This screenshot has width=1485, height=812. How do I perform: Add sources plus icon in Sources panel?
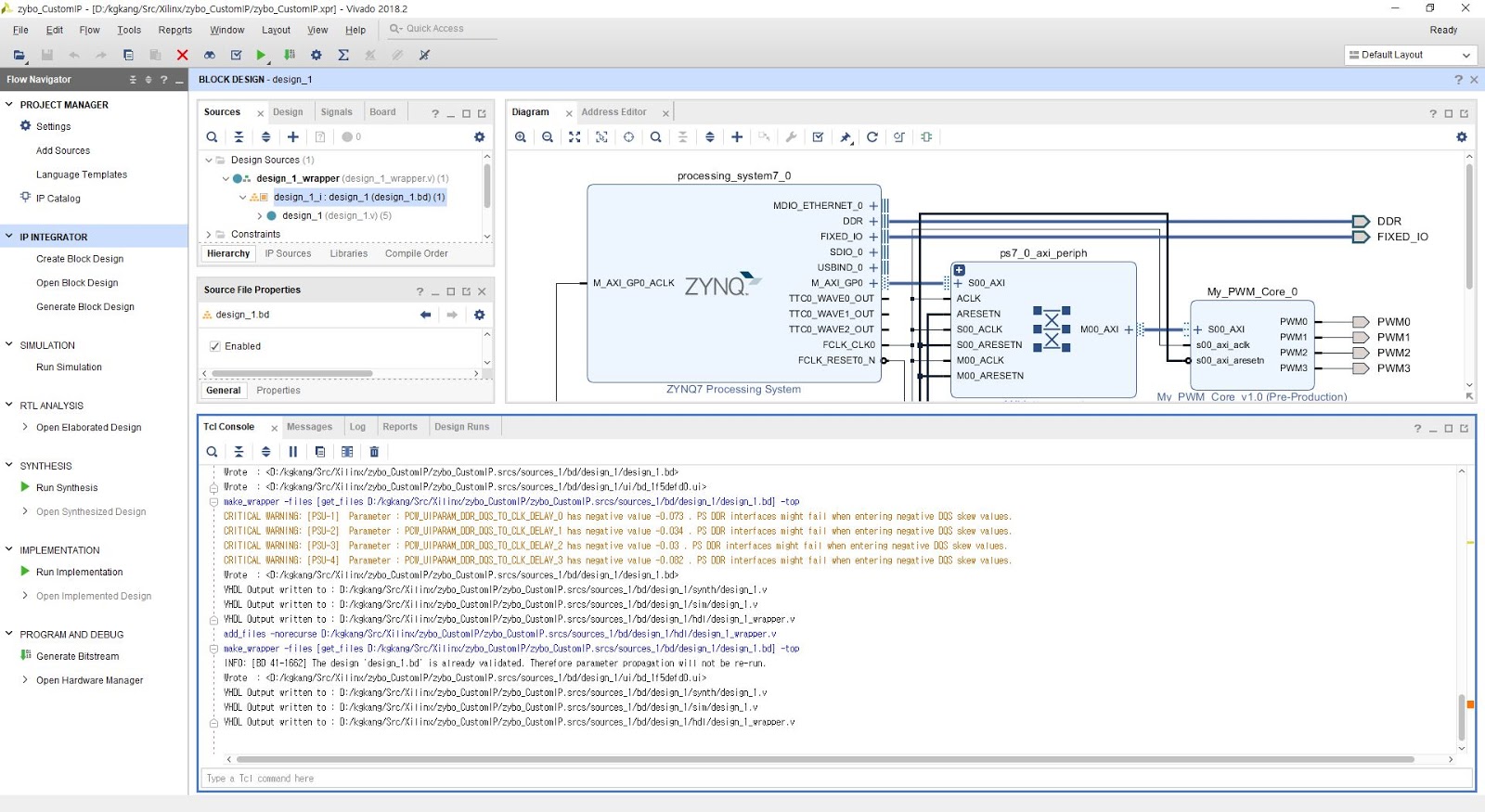click(293, 136)
